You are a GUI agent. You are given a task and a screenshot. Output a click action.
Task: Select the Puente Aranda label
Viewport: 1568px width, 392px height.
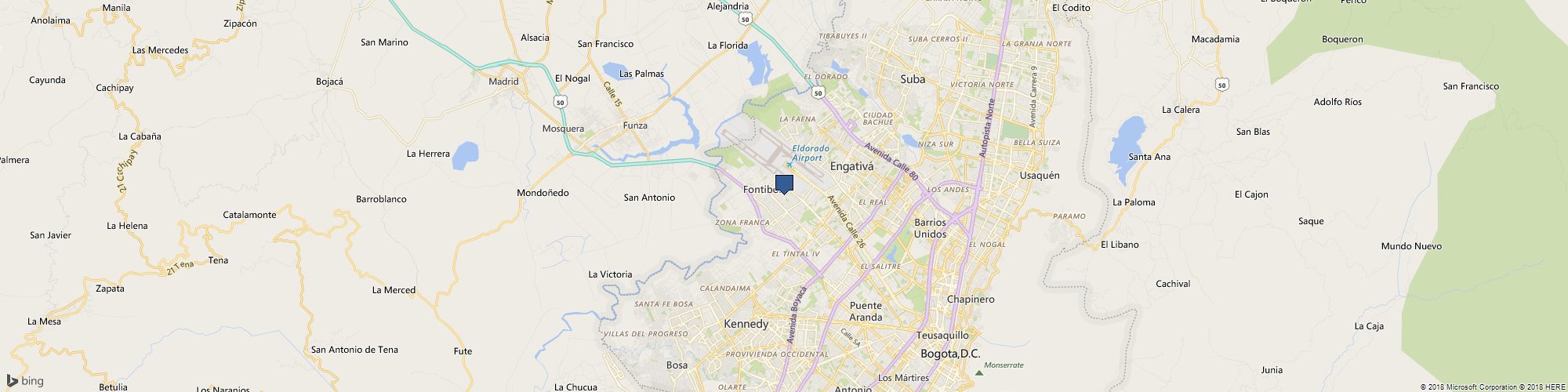866,311
